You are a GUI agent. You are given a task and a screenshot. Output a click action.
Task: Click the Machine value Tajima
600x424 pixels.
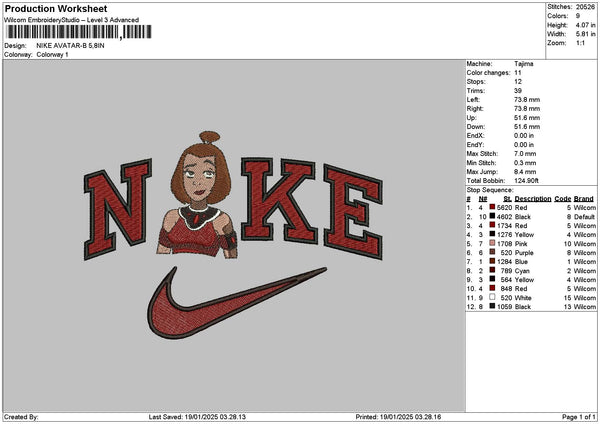tap(523, 64)
